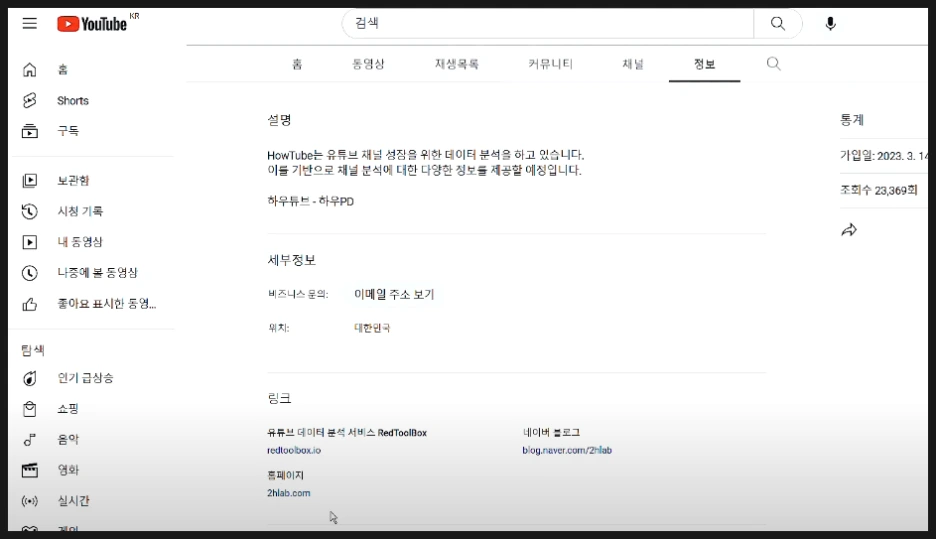Go to 홈 label in sidebar

coord(63,70)
